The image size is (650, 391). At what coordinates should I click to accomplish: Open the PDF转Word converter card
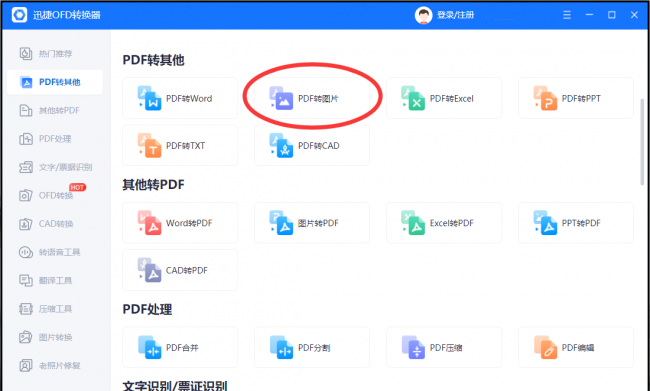(180, 98)
